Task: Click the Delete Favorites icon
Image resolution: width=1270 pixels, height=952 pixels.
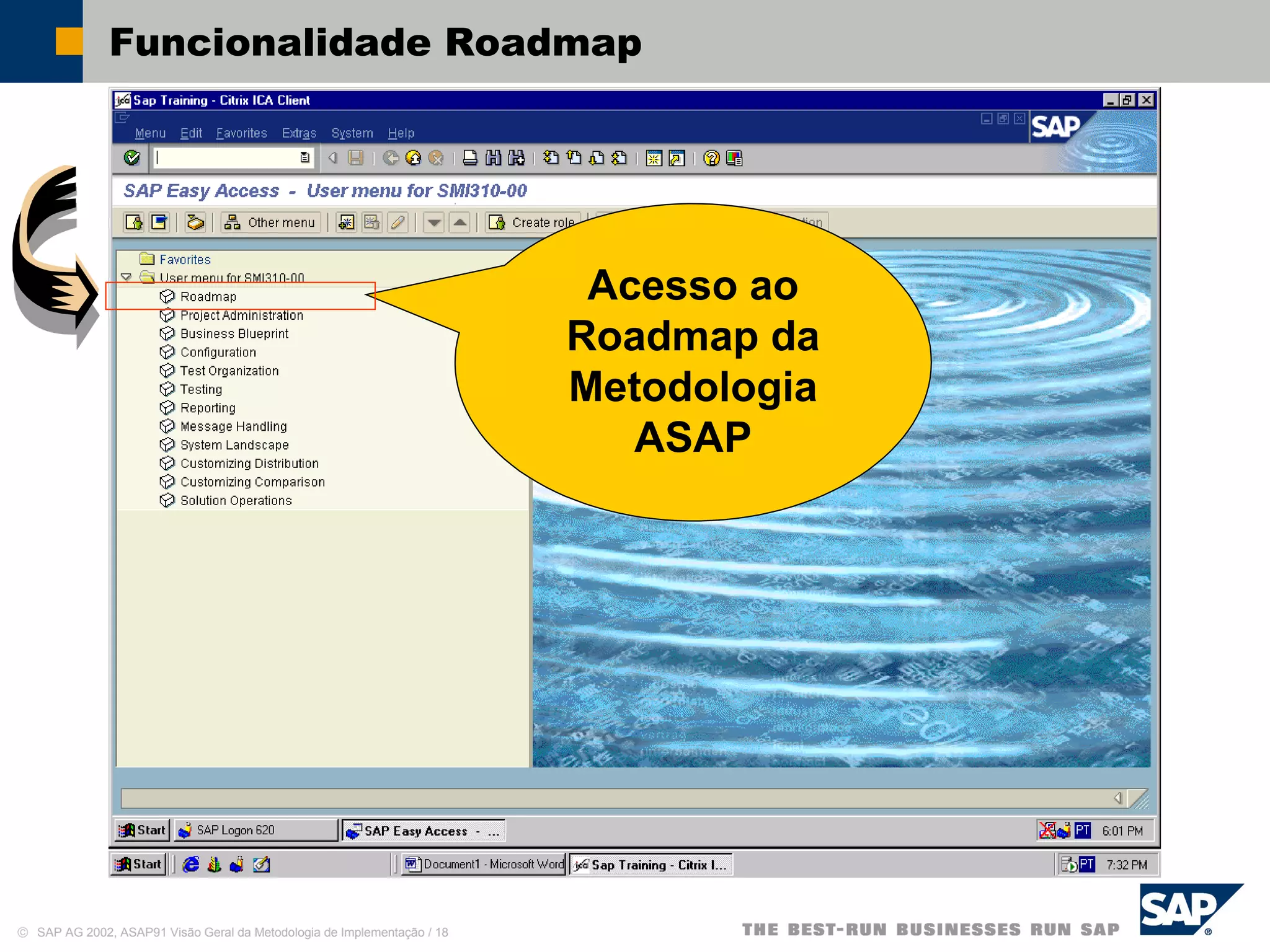Action: 372,223
